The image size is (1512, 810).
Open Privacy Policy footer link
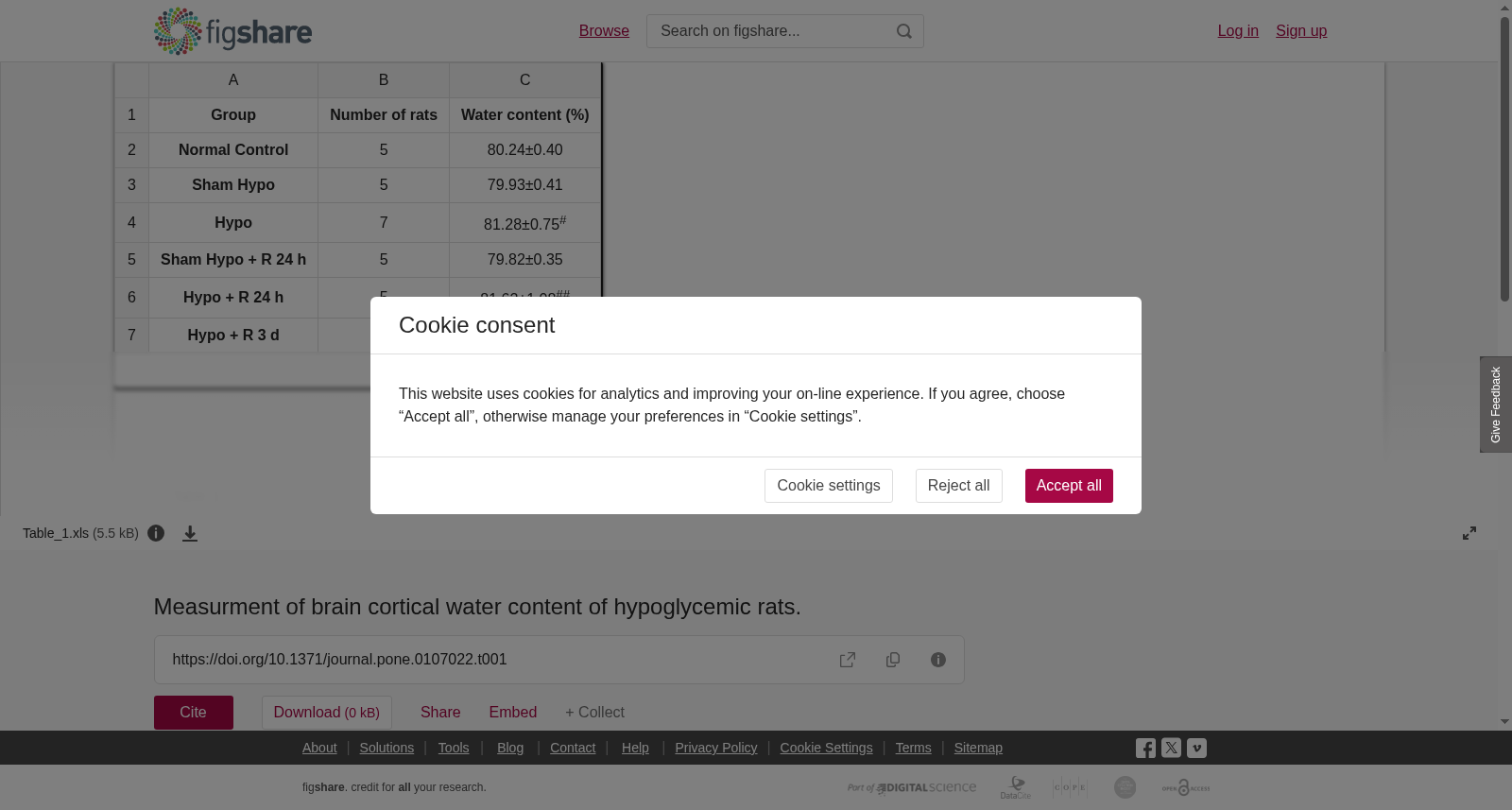click(x=716, y=748)
